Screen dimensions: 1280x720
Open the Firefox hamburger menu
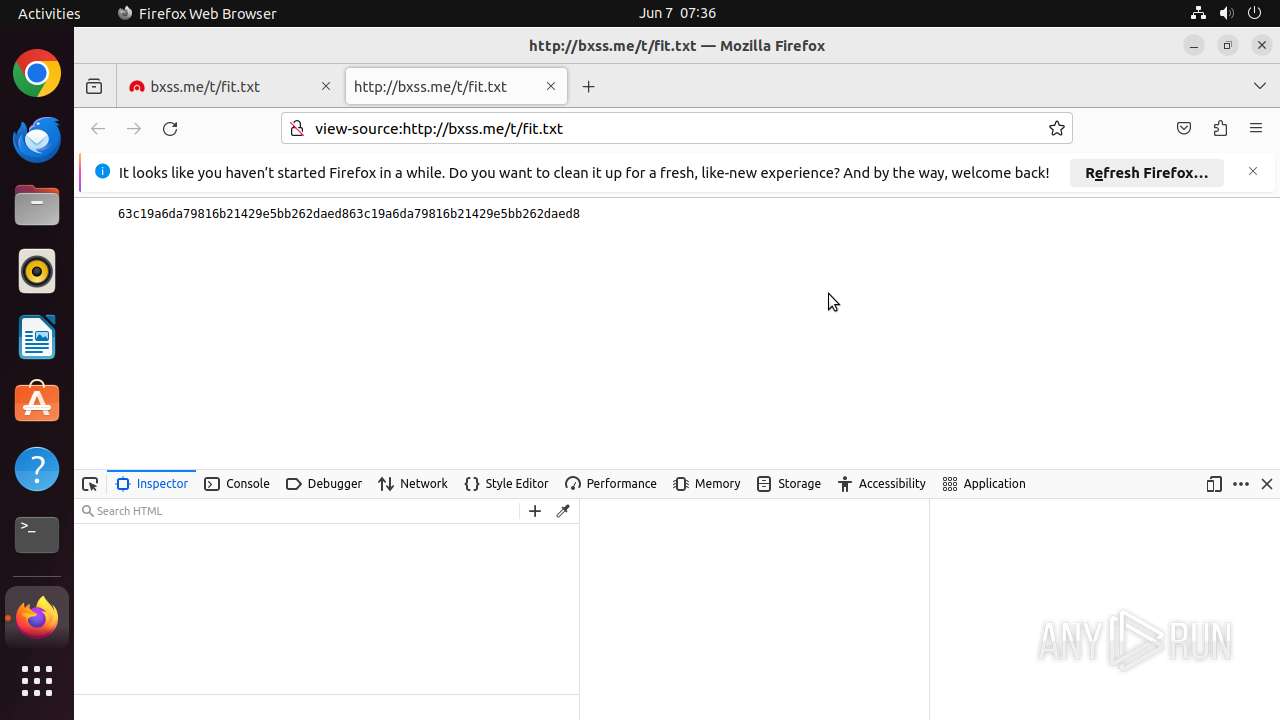(1256, 128)
